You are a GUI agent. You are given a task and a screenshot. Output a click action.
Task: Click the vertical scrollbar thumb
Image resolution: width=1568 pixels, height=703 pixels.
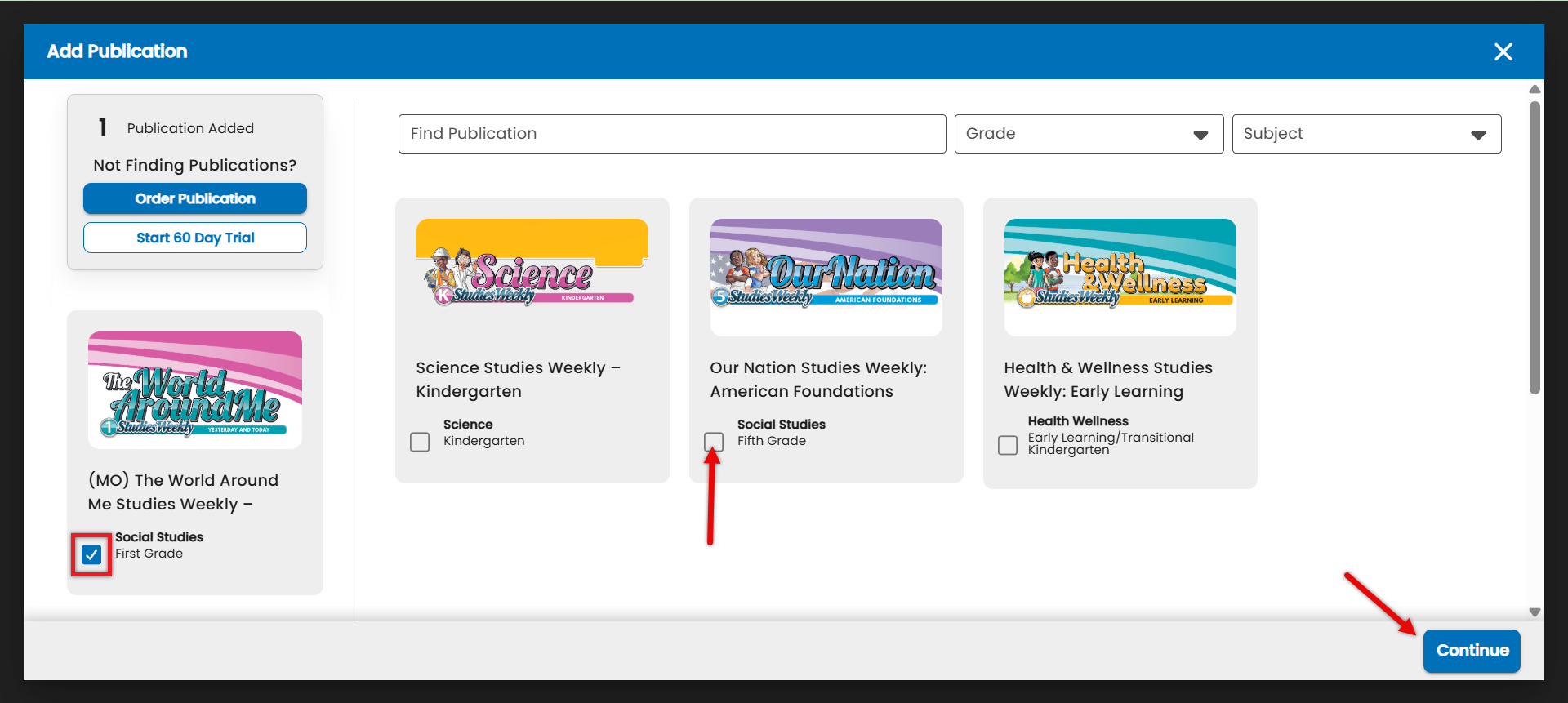tap(1535, 247)
